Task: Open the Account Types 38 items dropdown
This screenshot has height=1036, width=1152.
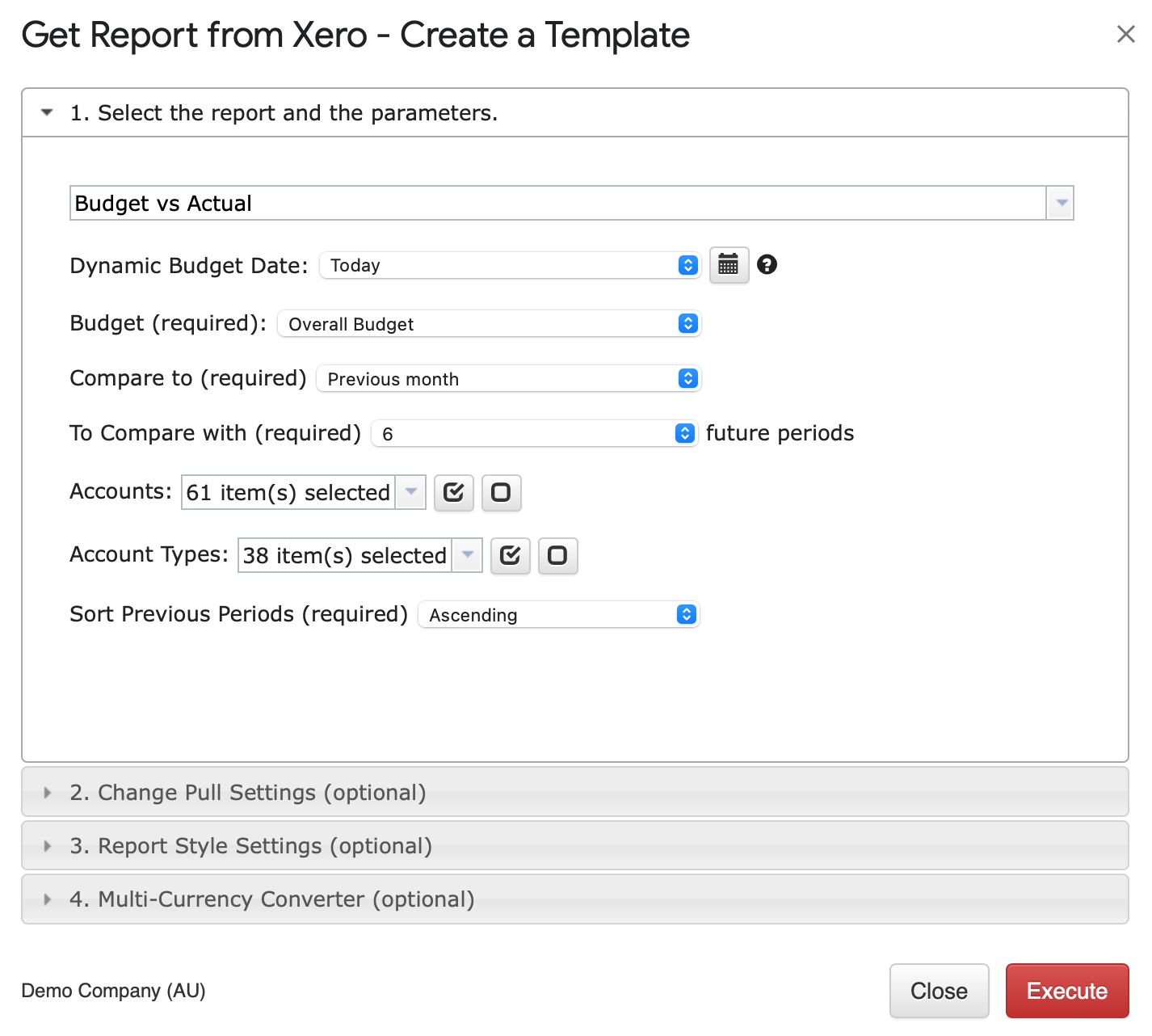Action: (x=359, y=555)
